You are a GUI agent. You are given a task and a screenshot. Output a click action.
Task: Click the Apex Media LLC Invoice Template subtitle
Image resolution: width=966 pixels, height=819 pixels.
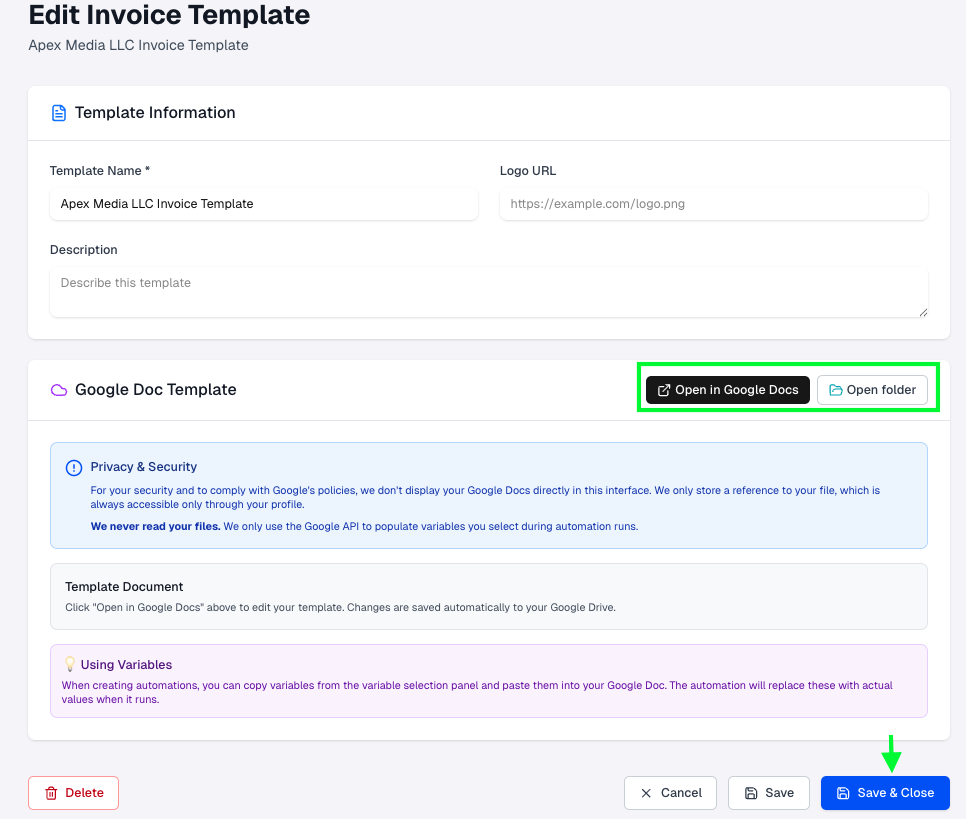(139, 45)
